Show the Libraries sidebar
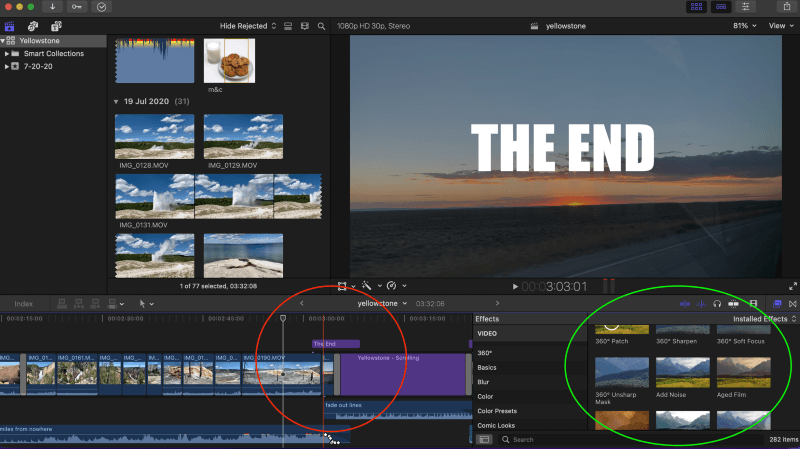The width and height of the screenshot is (800, 449). click(x=9, y=26)
